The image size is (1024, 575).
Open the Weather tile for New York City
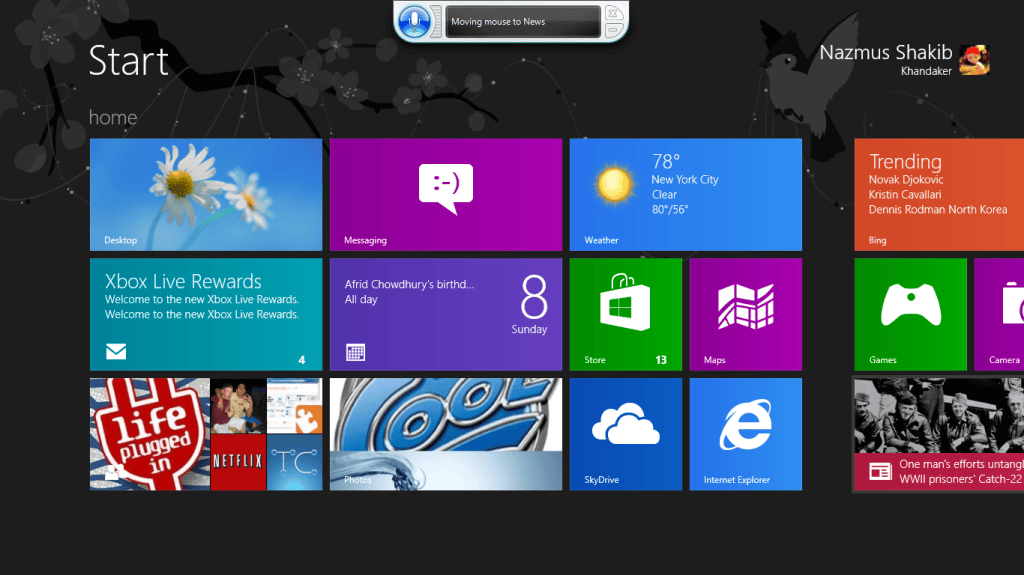pyautogui.click(x=686, y=194)
